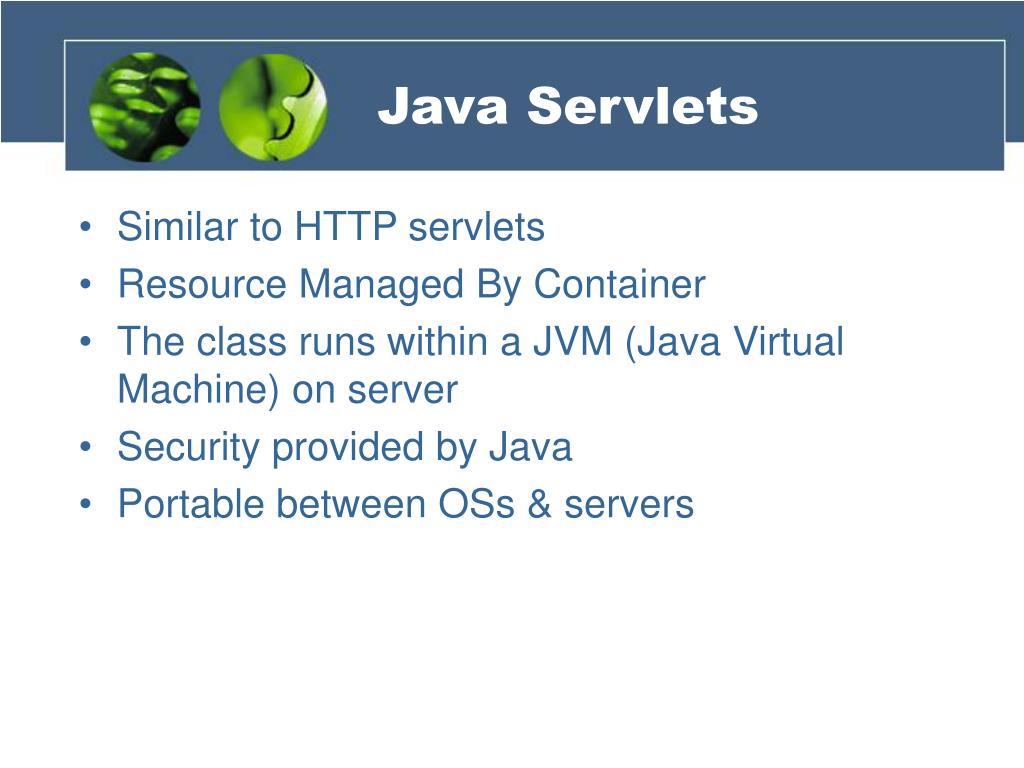Screen dimensions: 1024x768
Task: Select the Java Servlets slide title
Action: pyautogui.click(x=568, y=106)
